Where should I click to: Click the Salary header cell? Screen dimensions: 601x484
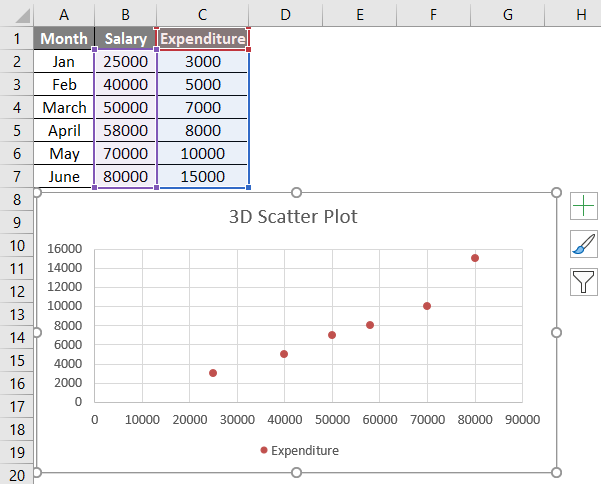pos(125,38)
